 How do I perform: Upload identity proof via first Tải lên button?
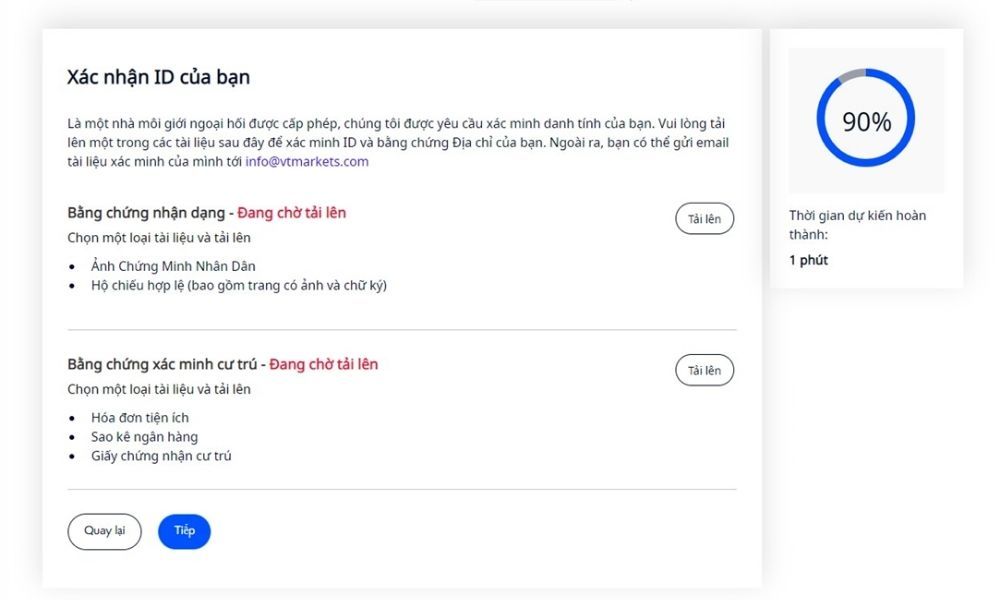(x=704, y=218)
